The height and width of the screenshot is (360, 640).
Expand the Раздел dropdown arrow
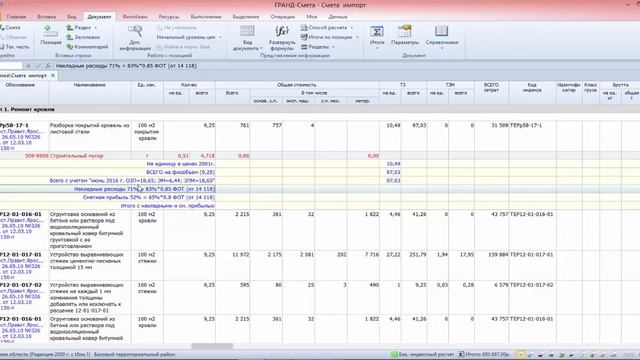(96, 27)
